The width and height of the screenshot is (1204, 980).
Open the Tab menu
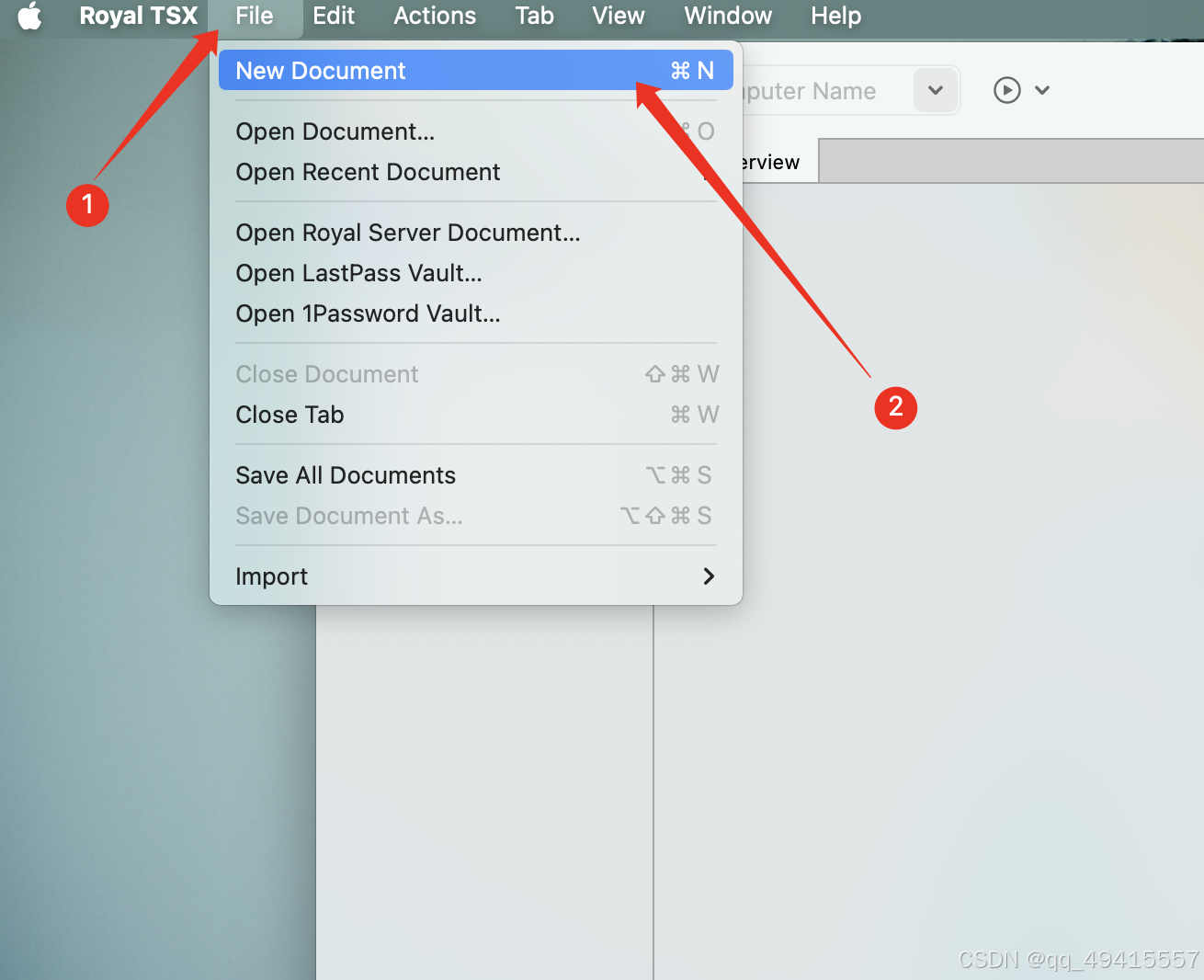tap(534, 17)
